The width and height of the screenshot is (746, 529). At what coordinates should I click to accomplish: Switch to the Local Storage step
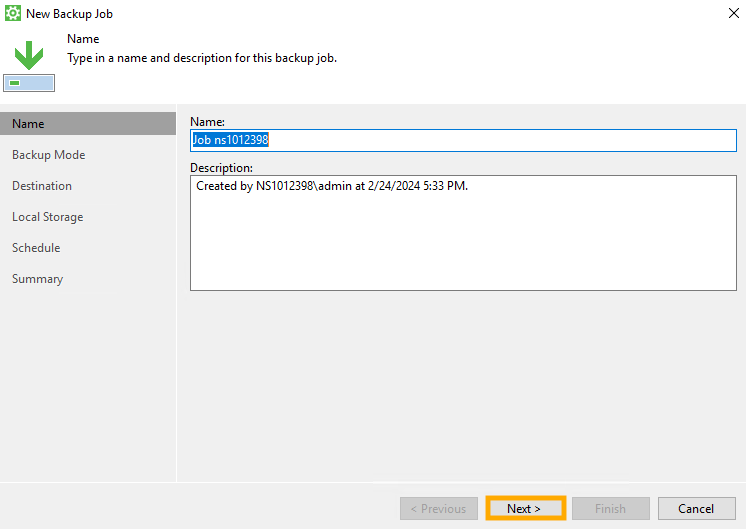click(47, 217)
